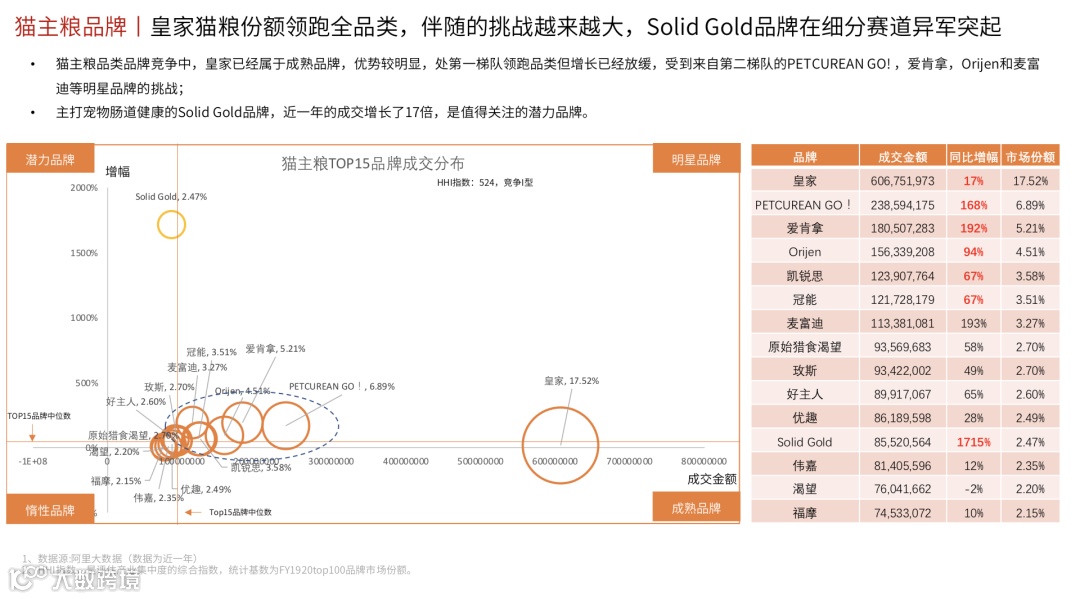Click the 潜力品牌 corner label
Screen dimensions: 1080x599
coord(50,158)
